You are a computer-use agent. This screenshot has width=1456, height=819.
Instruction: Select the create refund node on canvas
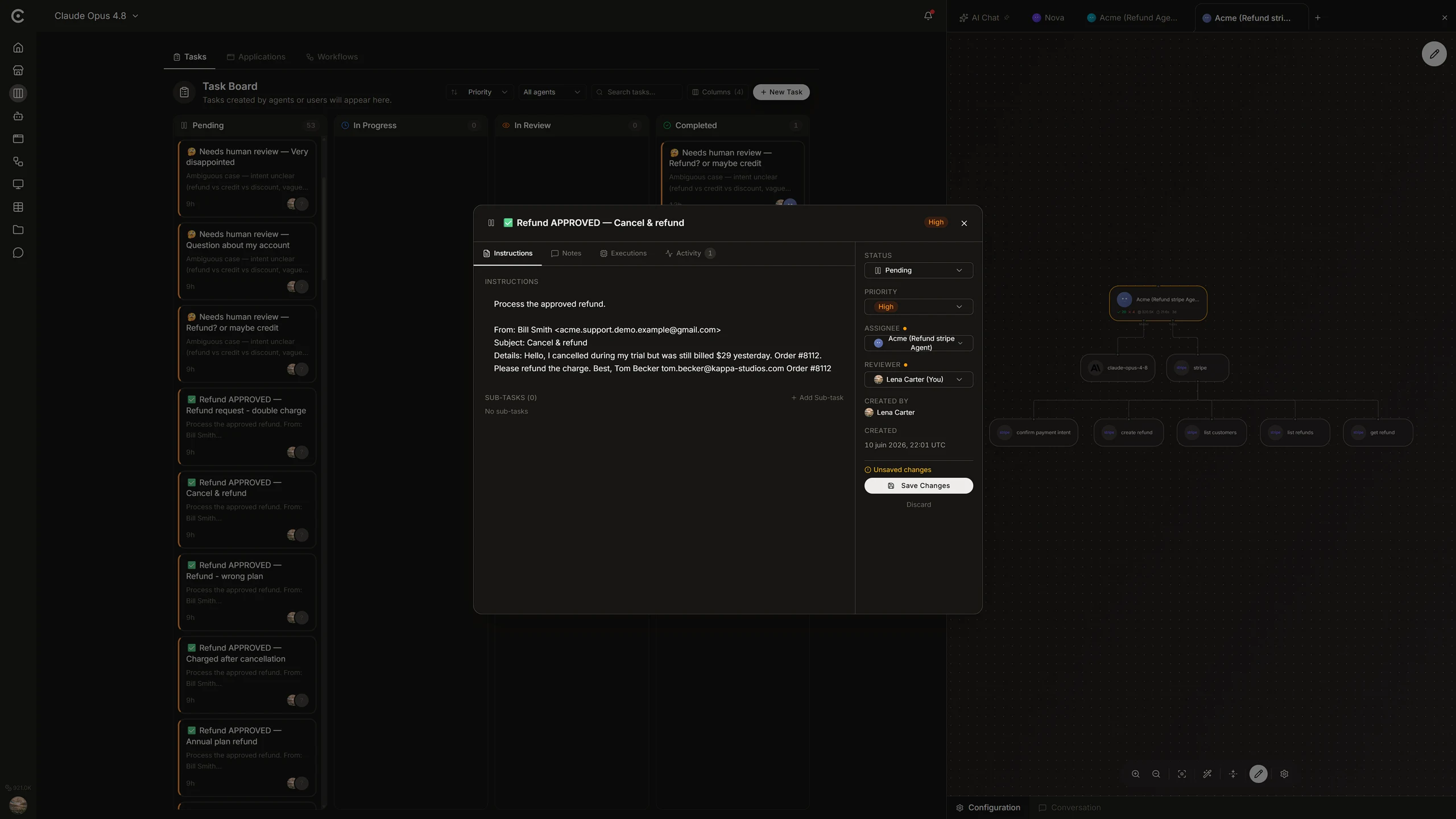[1128, 433]
